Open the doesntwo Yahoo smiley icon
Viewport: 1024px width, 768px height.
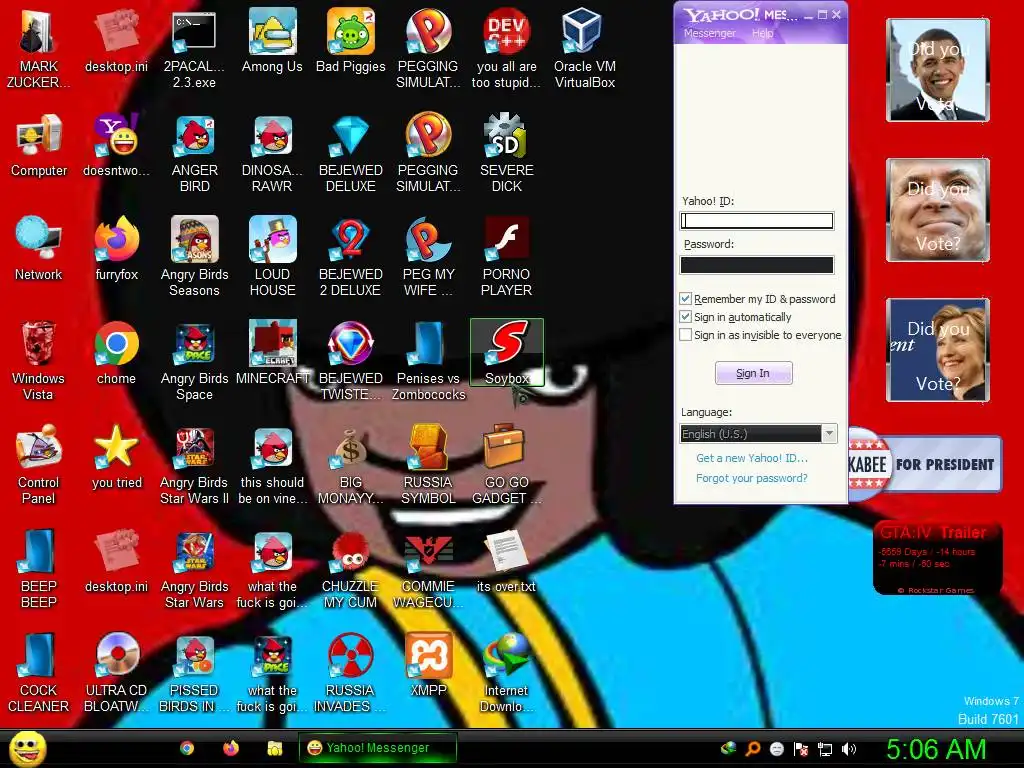[x=117, y=145]
